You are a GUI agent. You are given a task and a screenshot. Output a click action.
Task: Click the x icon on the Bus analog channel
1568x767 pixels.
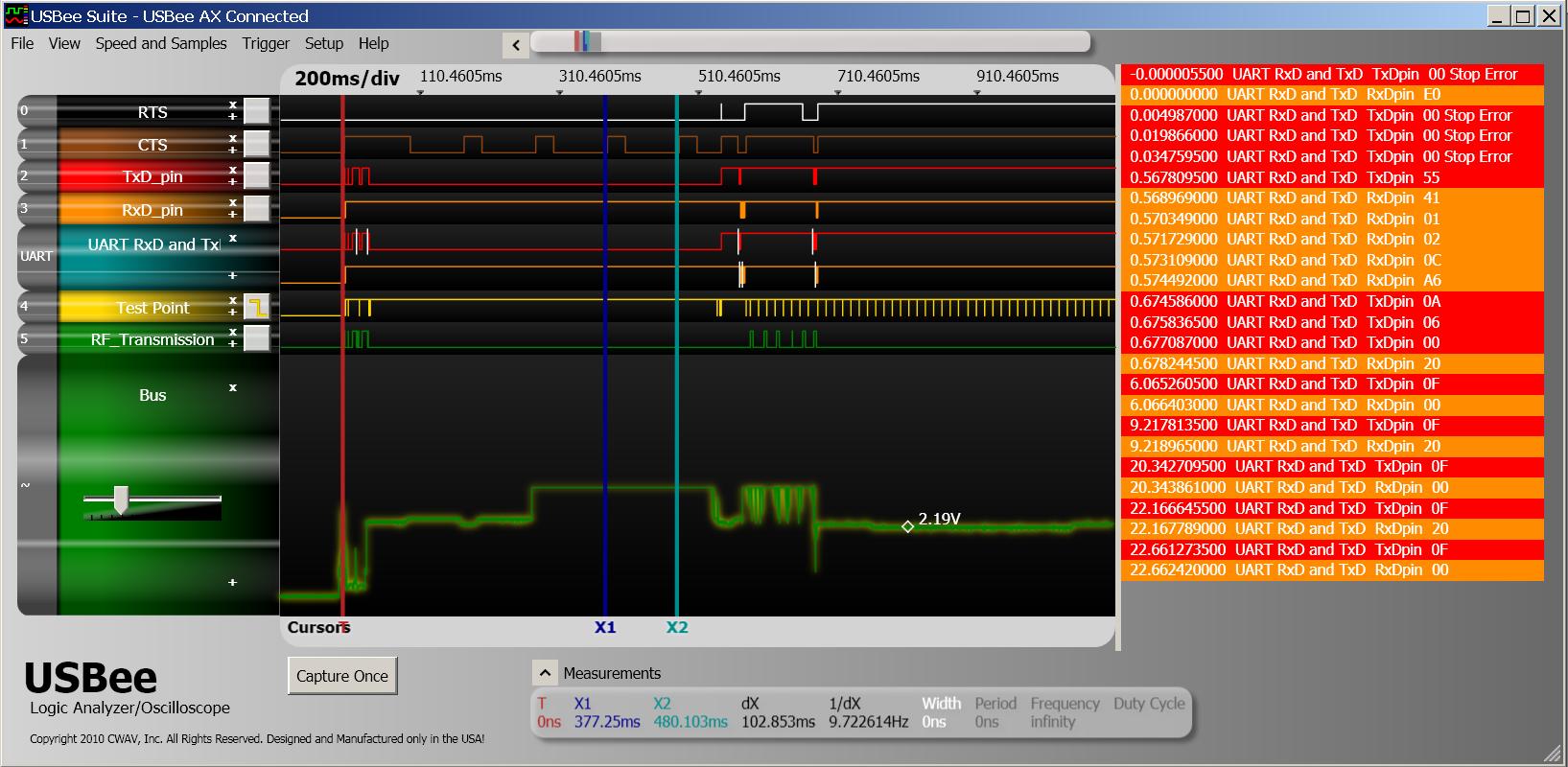(232, 387)
